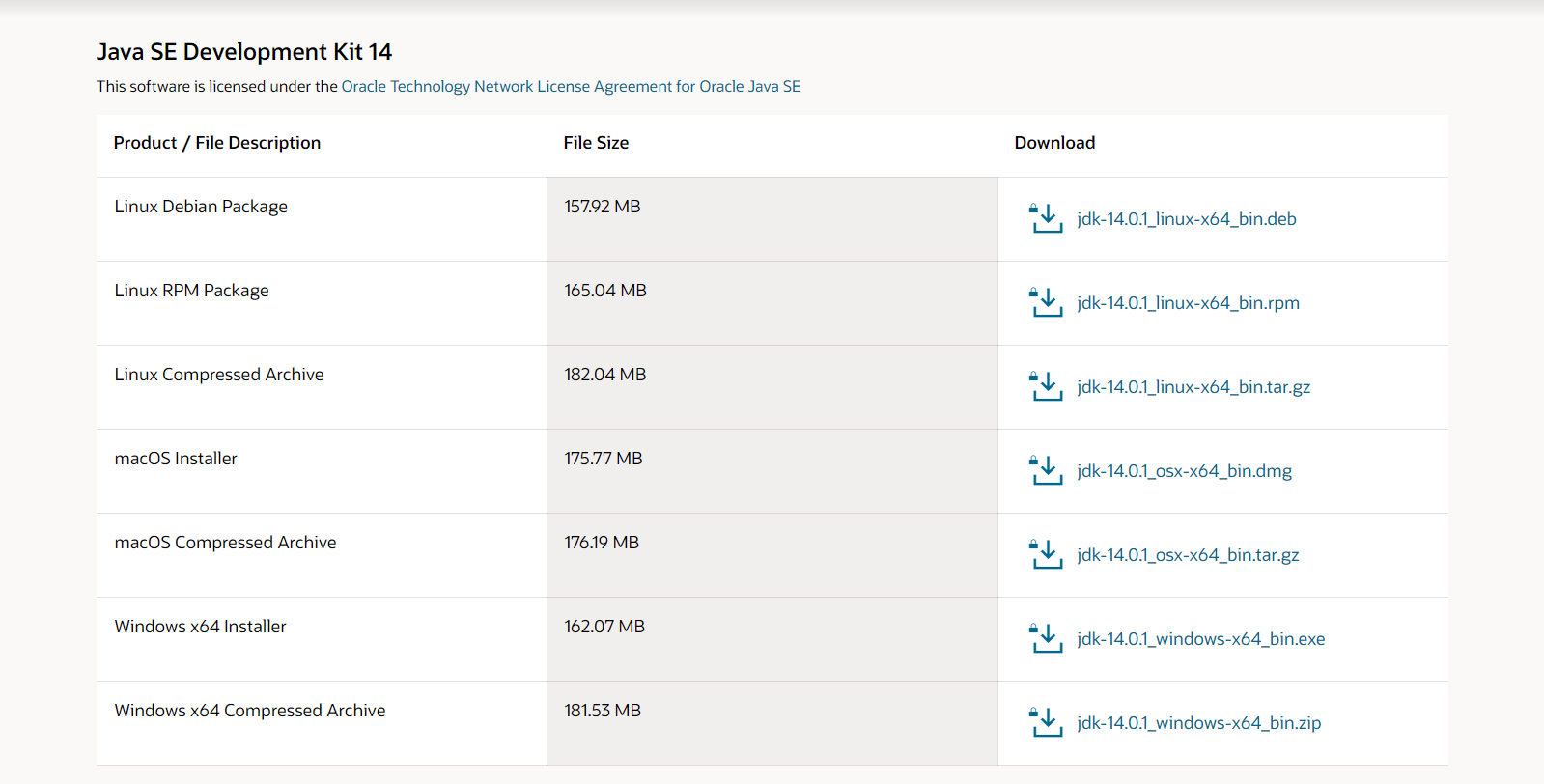The image size is (1544, 784).
Task: Download jdk-14.0.1_linux-x64_bin.deb link
Action: click(x=1187, y=219)
